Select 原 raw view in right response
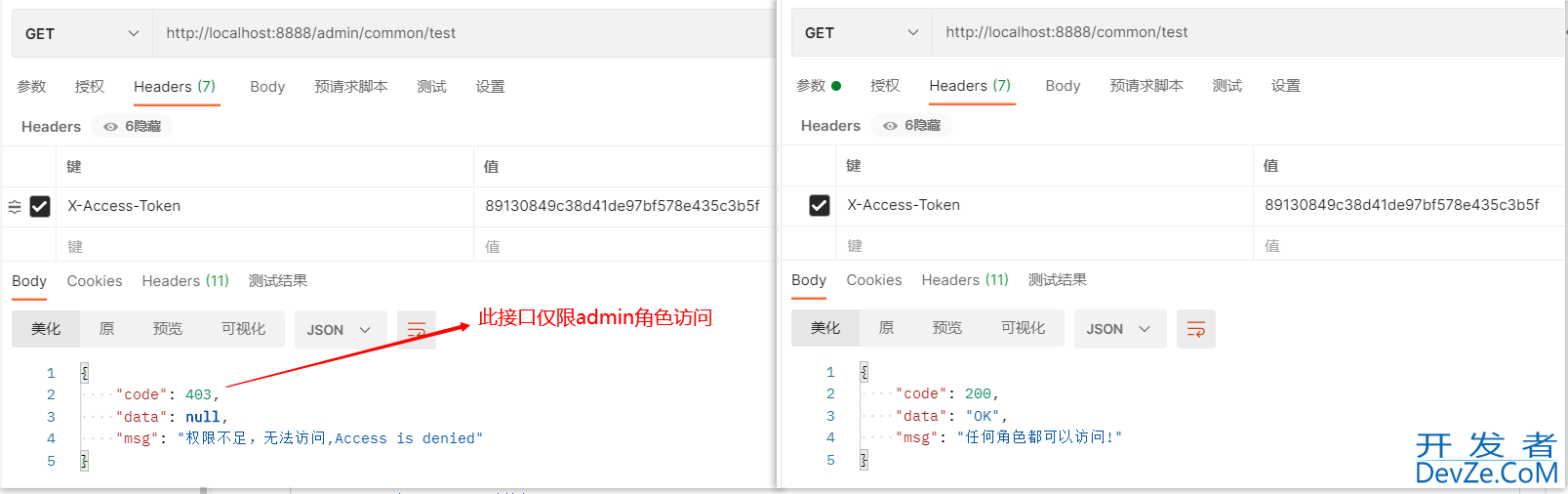The width and height of the screenshot is (1568, 494). tap(887, 328)
